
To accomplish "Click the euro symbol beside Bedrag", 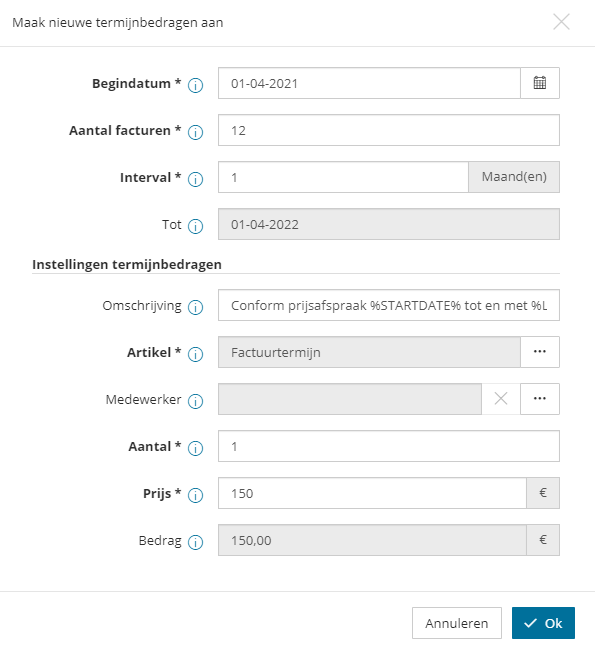I will [x=543, y=540].
